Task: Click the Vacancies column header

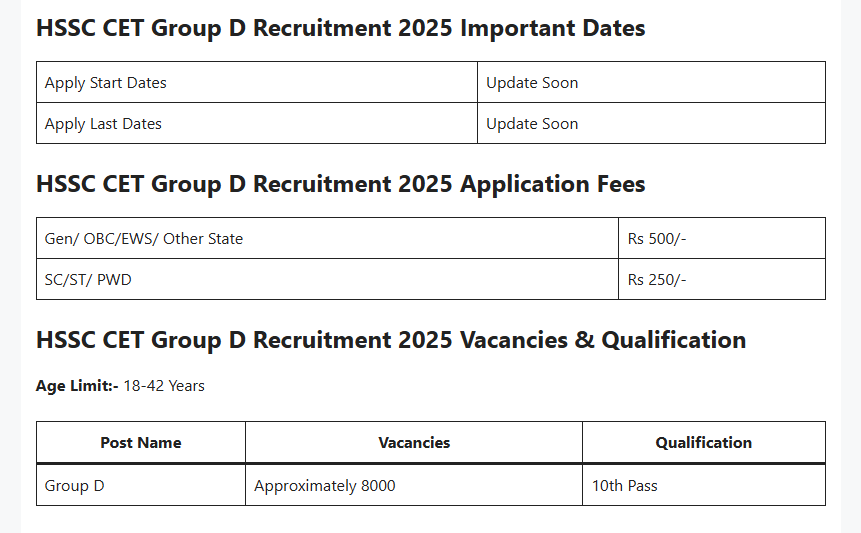Action: pyautogui.click(x=414, y=442)
